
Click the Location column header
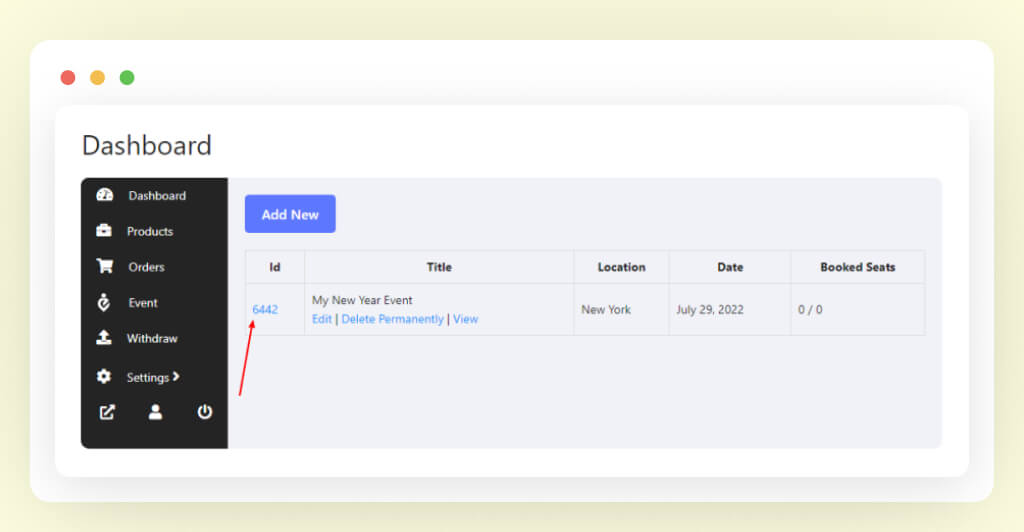[621, 267]
